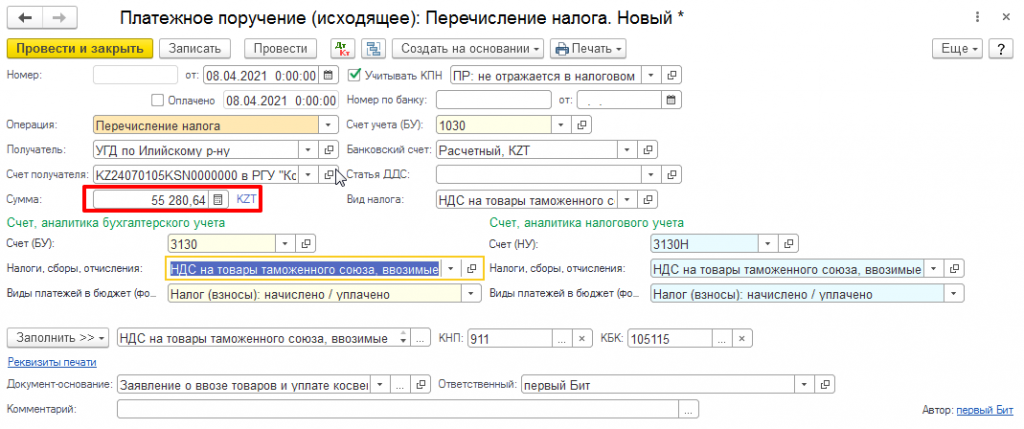Open the Реквизиты печати link

[52, 361]
